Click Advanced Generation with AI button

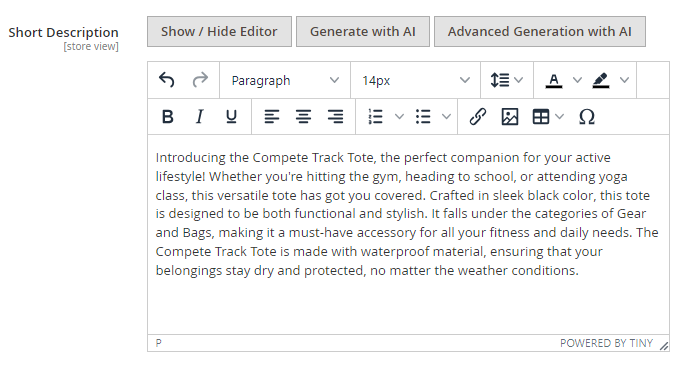(540, 31)
